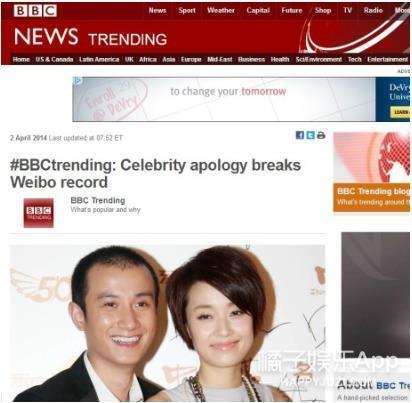This screenshot has height=403, width=412.
Task: Click the article's main couple photo
Action: pyautogui.click(x=167, y=323)
